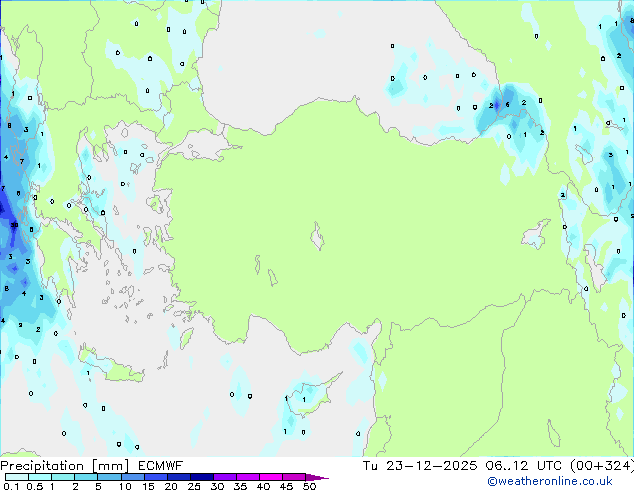Click the 1–2 mm legend swatch
The width and height of the screenshot is (634, 490).
[x=63, y=477]
